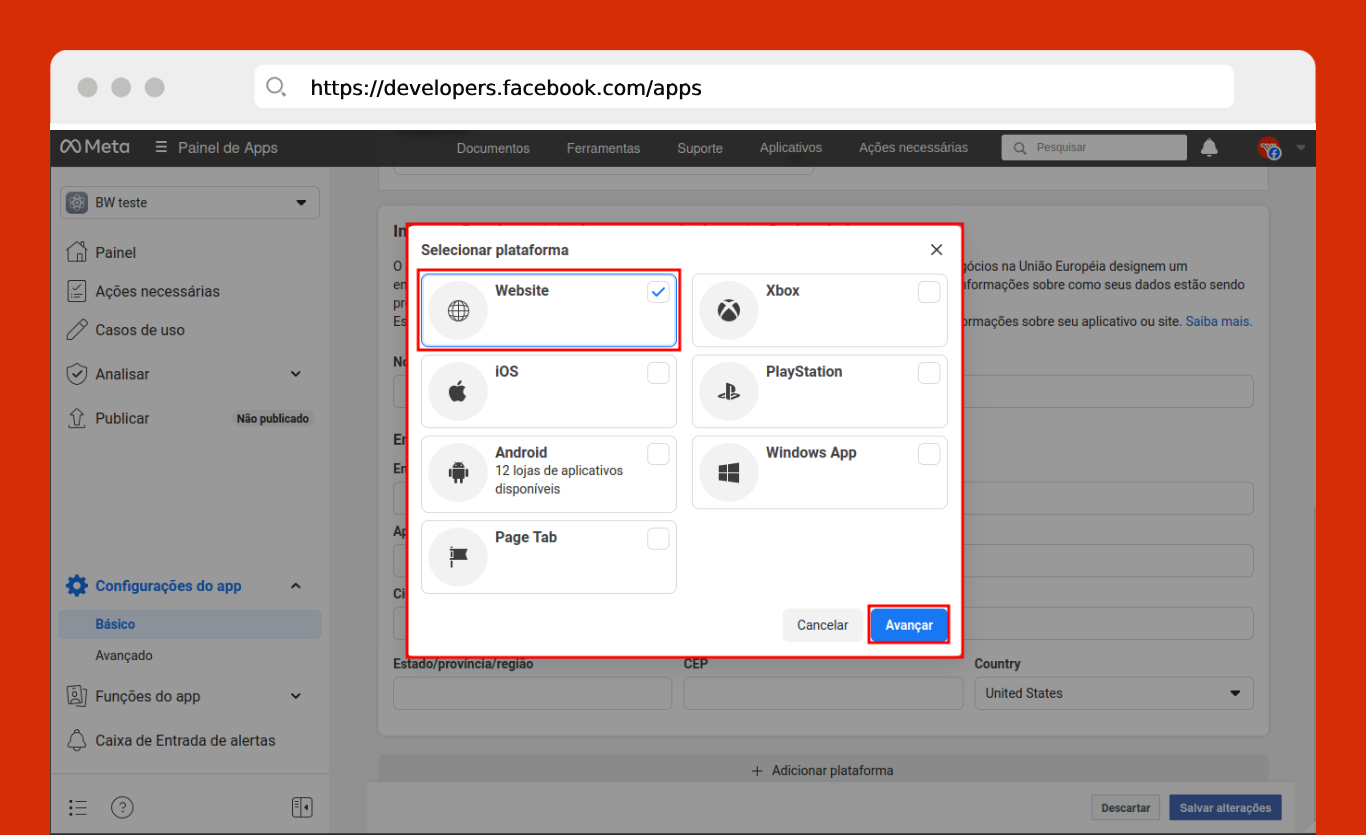Check the Xbox platform checkbox
Image resolution: width=1366 pixels, height=835 pixels.
click(x=929, y=292)
